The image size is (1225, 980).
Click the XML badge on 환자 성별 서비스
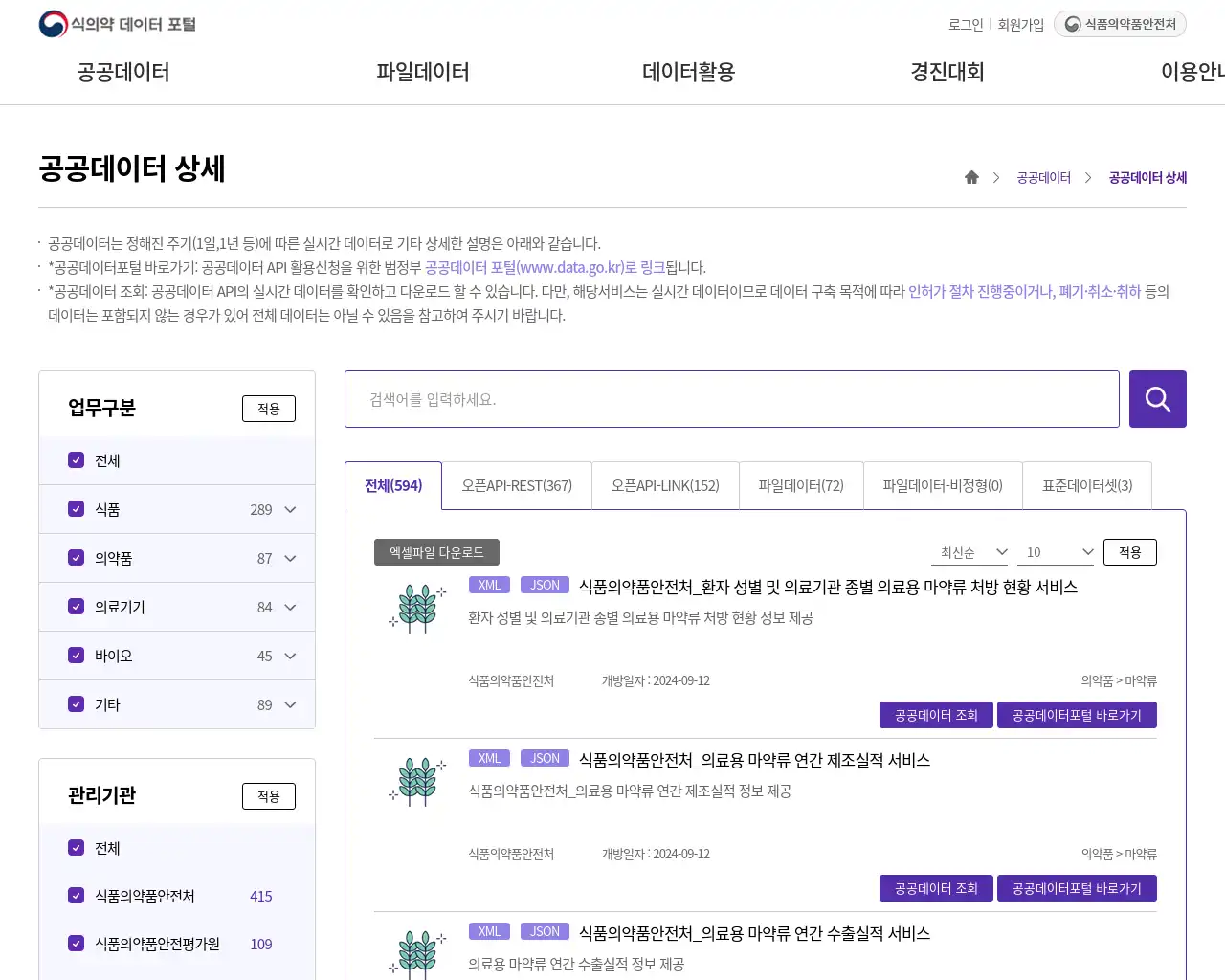click(x=490, y=585)
